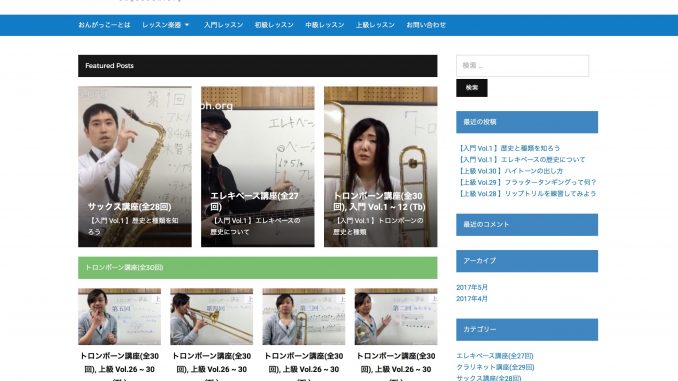Open the recent post 【上級 Vol.29】フラッタータンギングって何？
Viewport: 678px width, 381px height.
[527, 182]
